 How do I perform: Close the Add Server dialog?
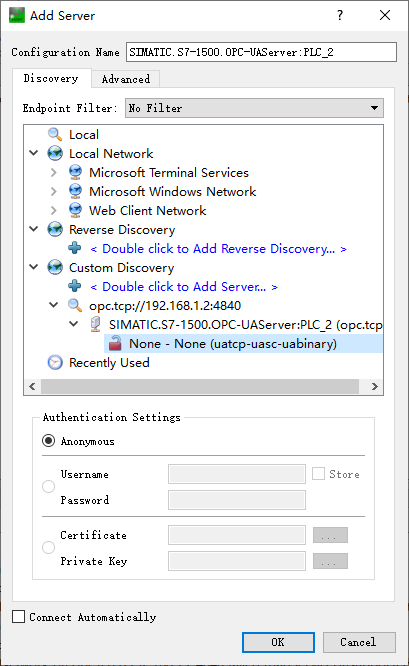click(x=385, y=15)
